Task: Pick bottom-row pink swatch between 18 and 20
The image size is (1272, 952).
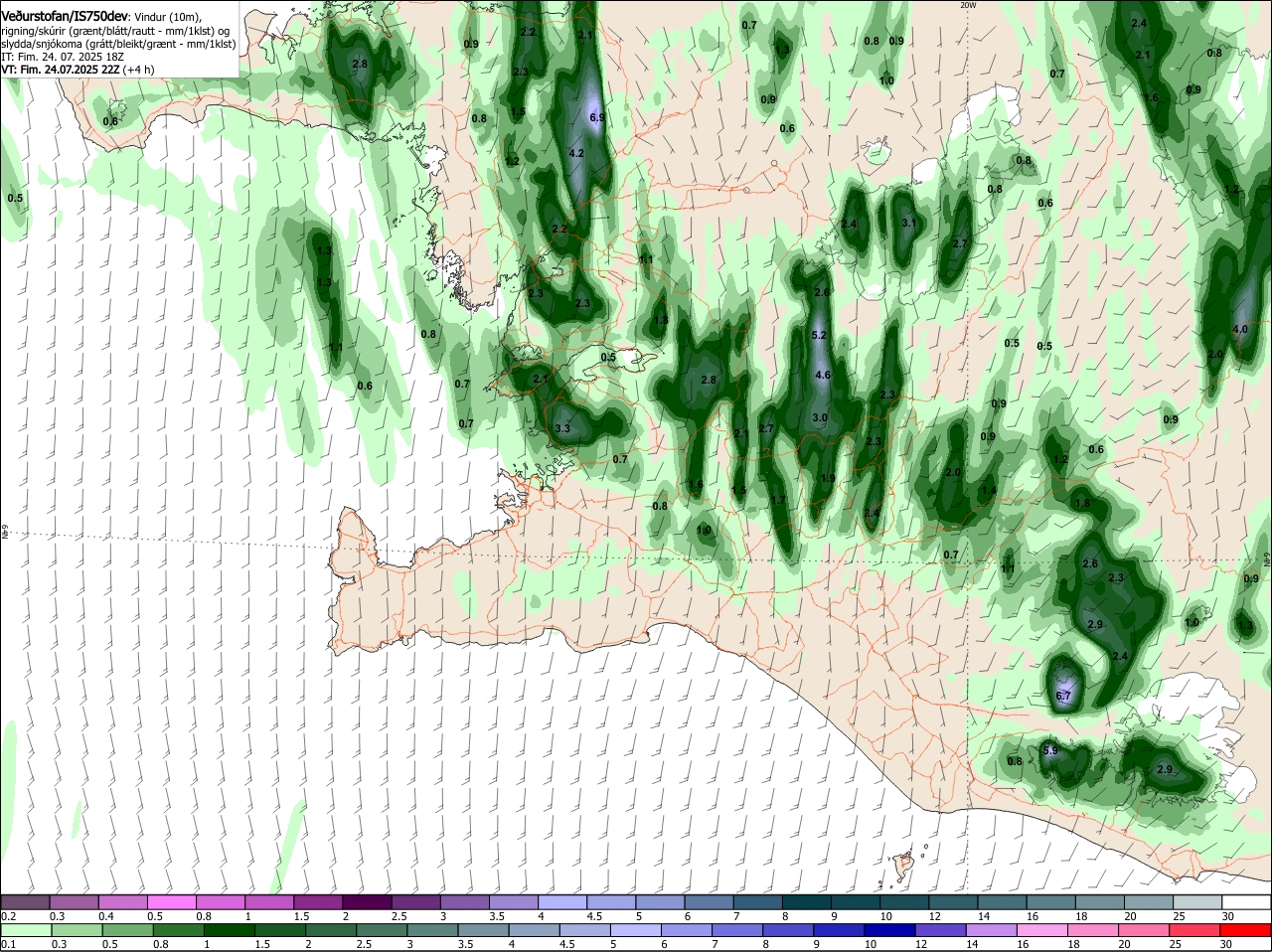Action: click(1094, 931)
